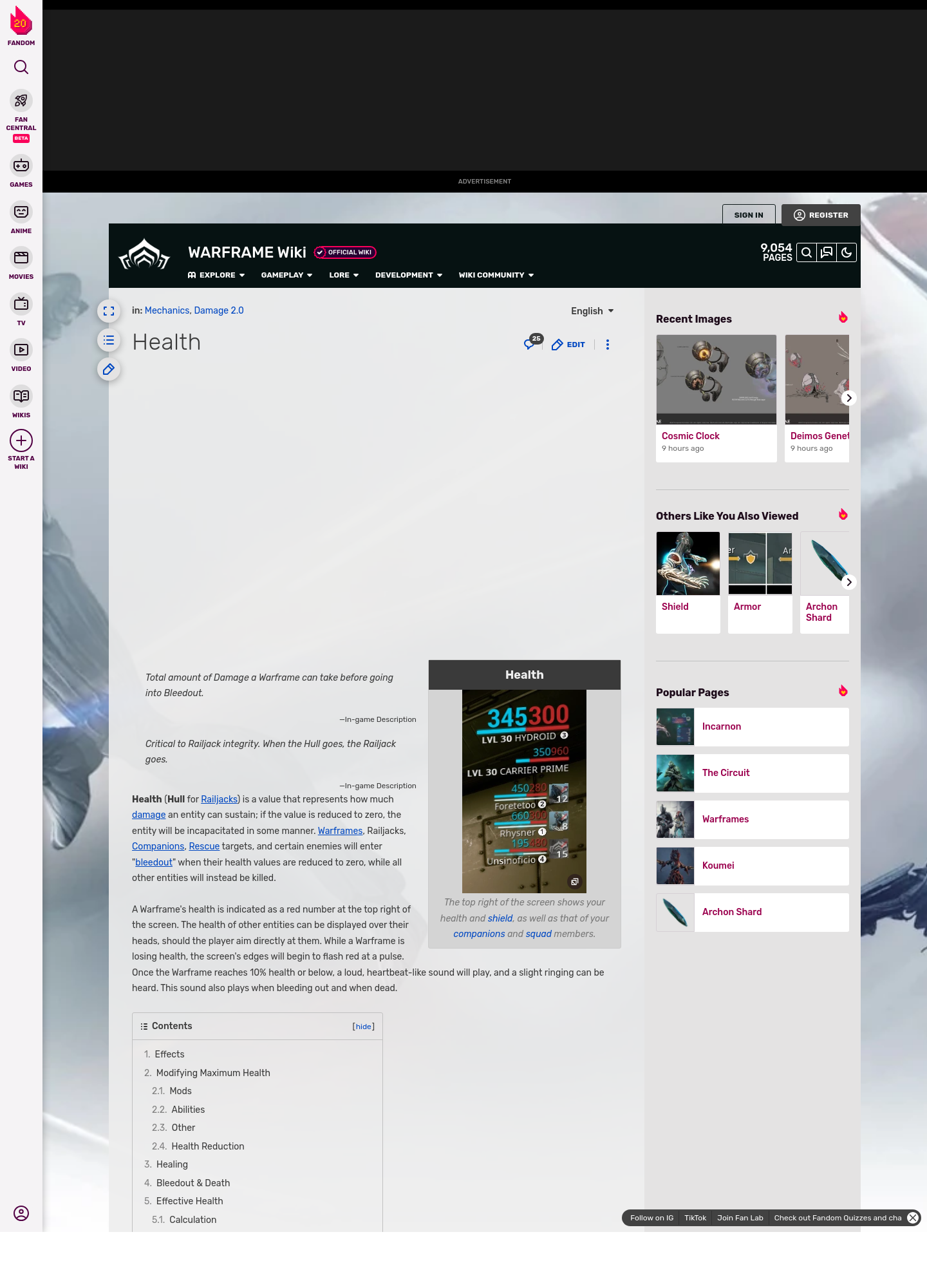Open the Games controller icon
This screenshot has height=1288, width=927.
pyautogui.click(x=21, y=166)
